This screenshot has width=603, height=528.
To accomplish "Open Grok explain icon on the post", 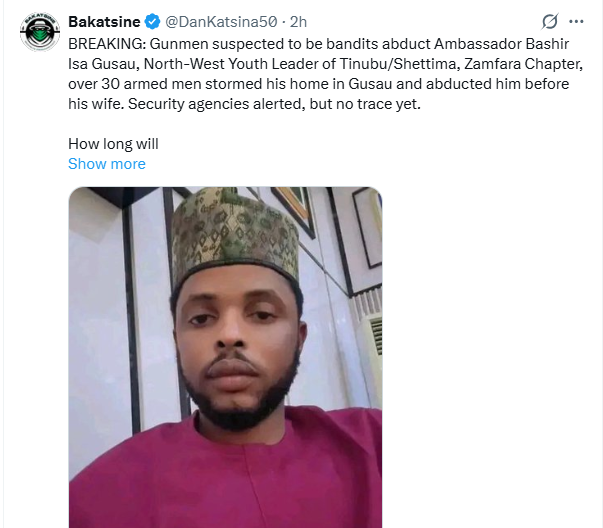I will click(x=548, y=21).
